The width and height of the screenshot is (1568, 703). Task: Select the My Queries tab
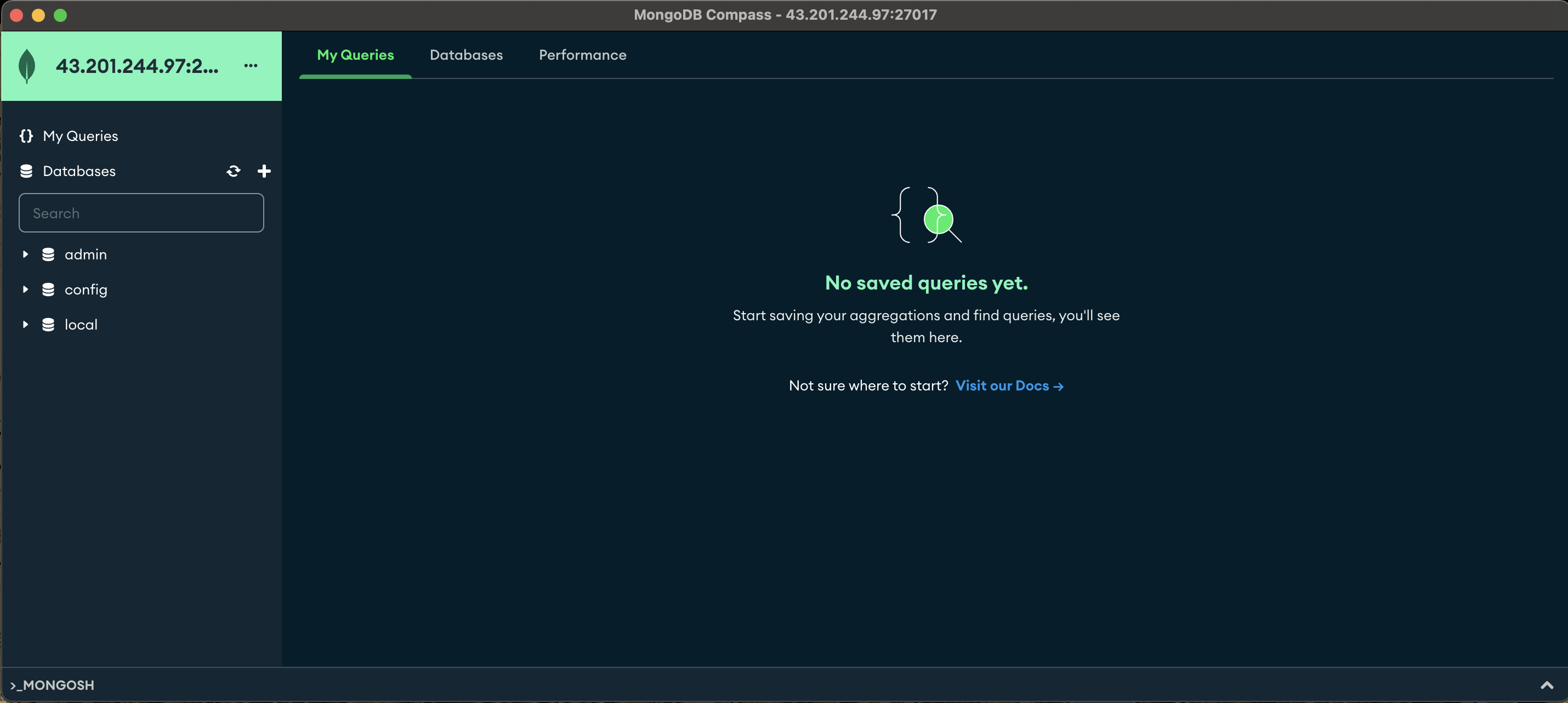click(x=355, y=55)
